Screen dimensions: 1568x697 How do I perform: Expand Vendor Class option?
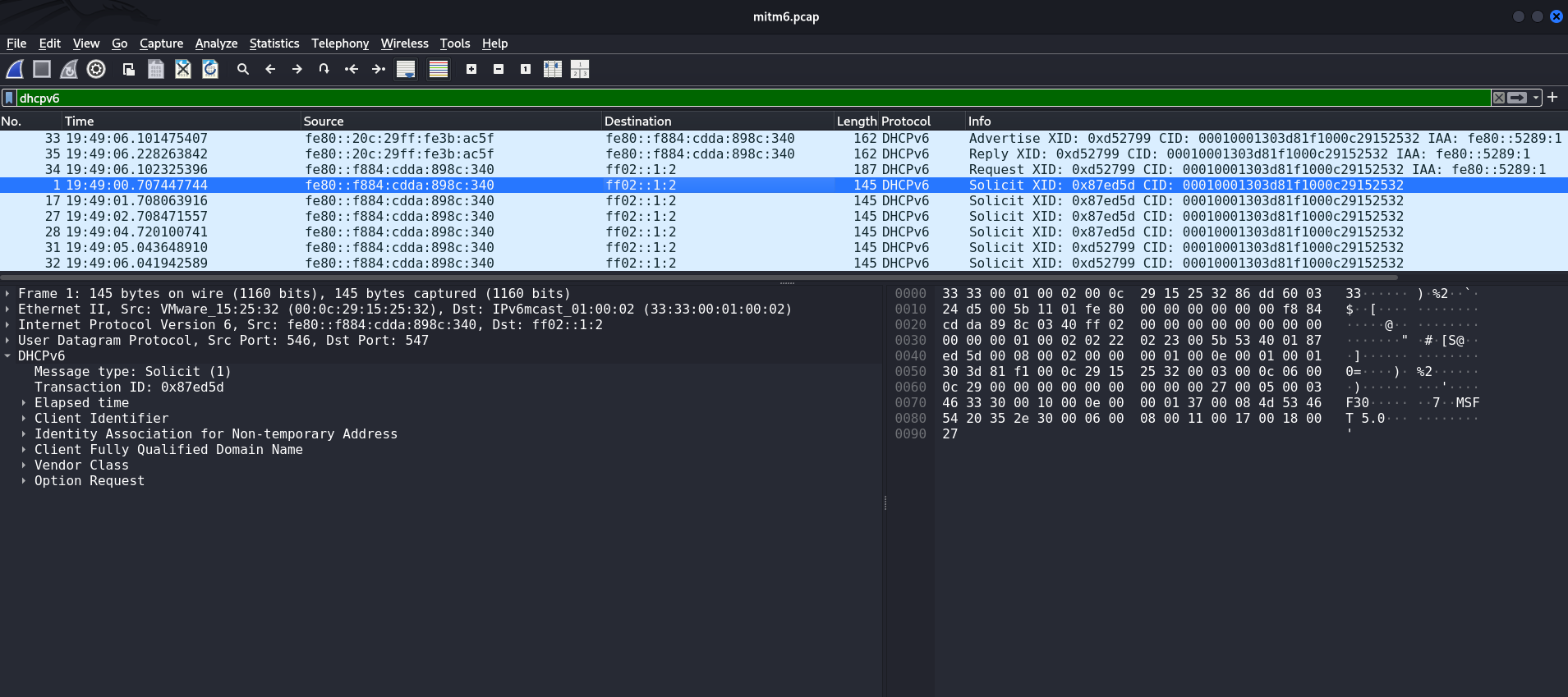23,465
